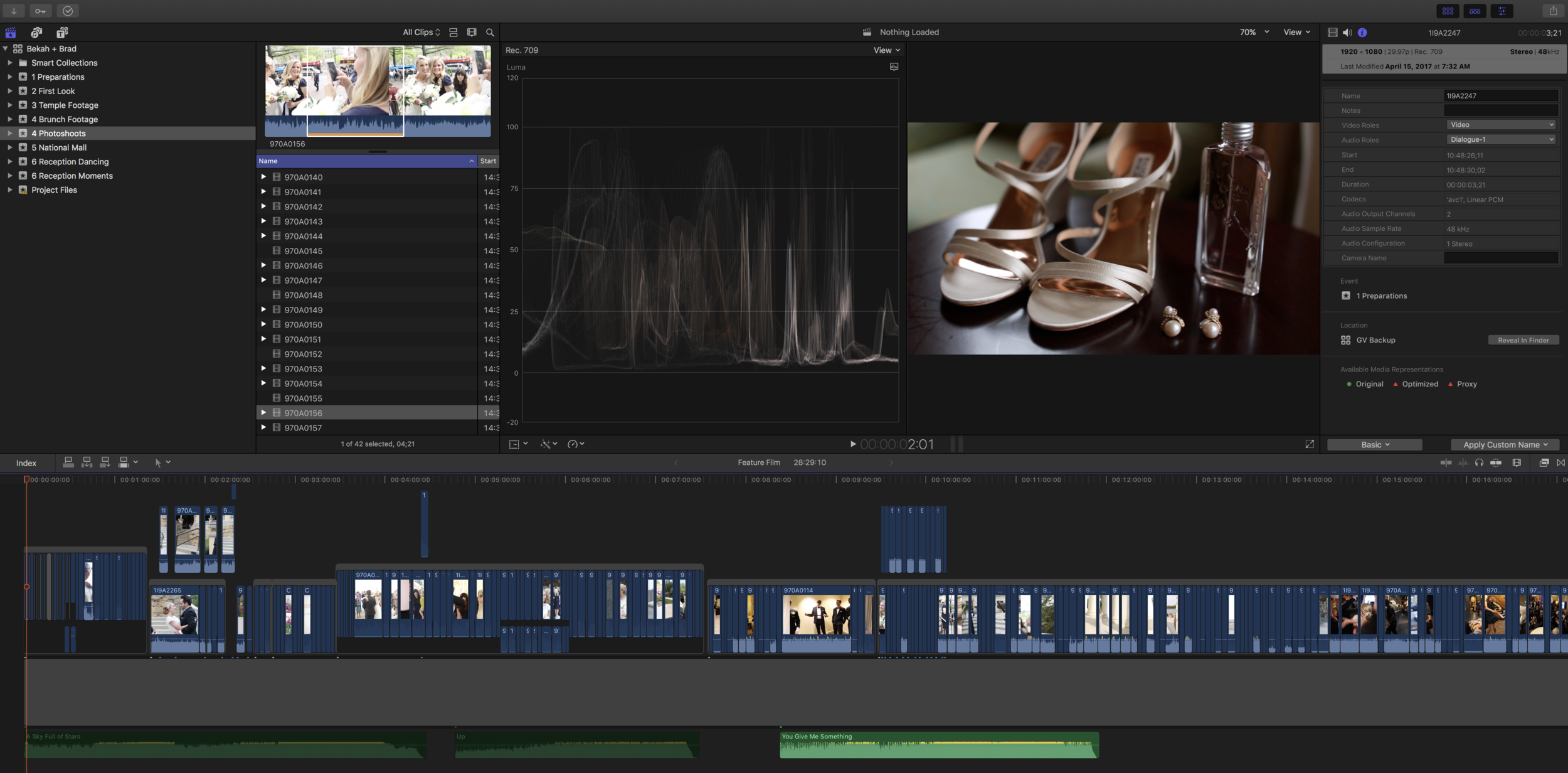This screenshot has width=1568, height=773.
Task: Open the Share export button
Action: [x=1553, y=11]
